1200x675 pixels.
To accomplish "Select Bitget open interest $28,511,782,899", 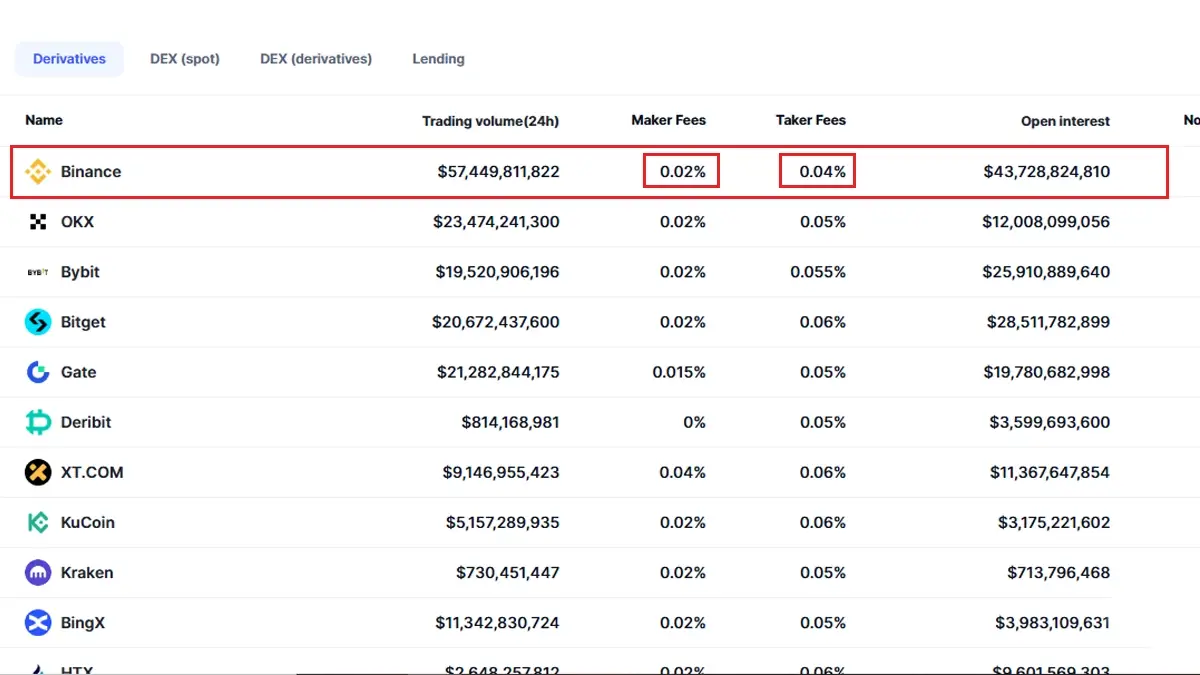I will [x=1048, y=322].
